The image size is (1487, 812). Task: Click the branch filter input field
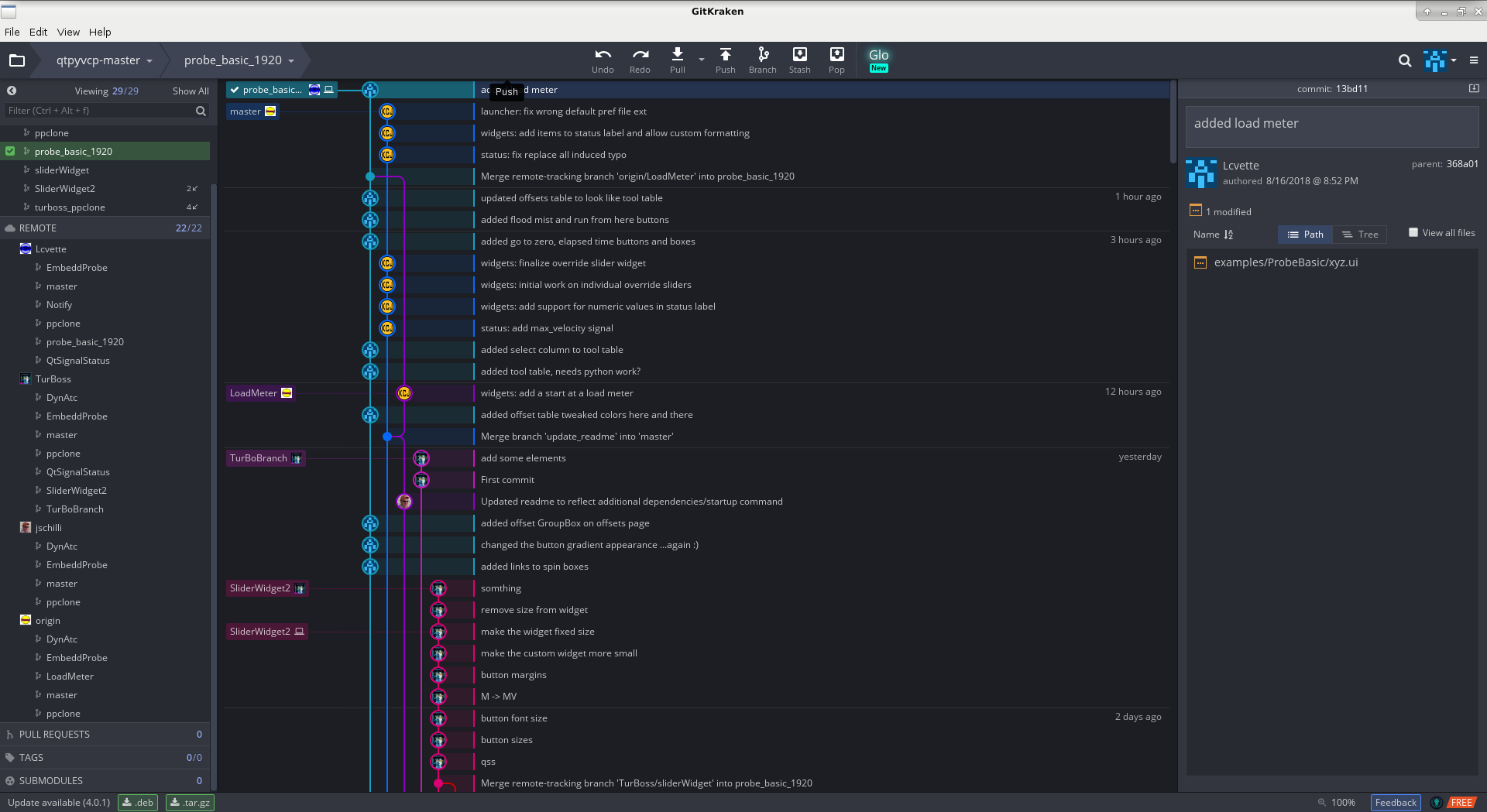pyautogui.click(x=99, y=111)
